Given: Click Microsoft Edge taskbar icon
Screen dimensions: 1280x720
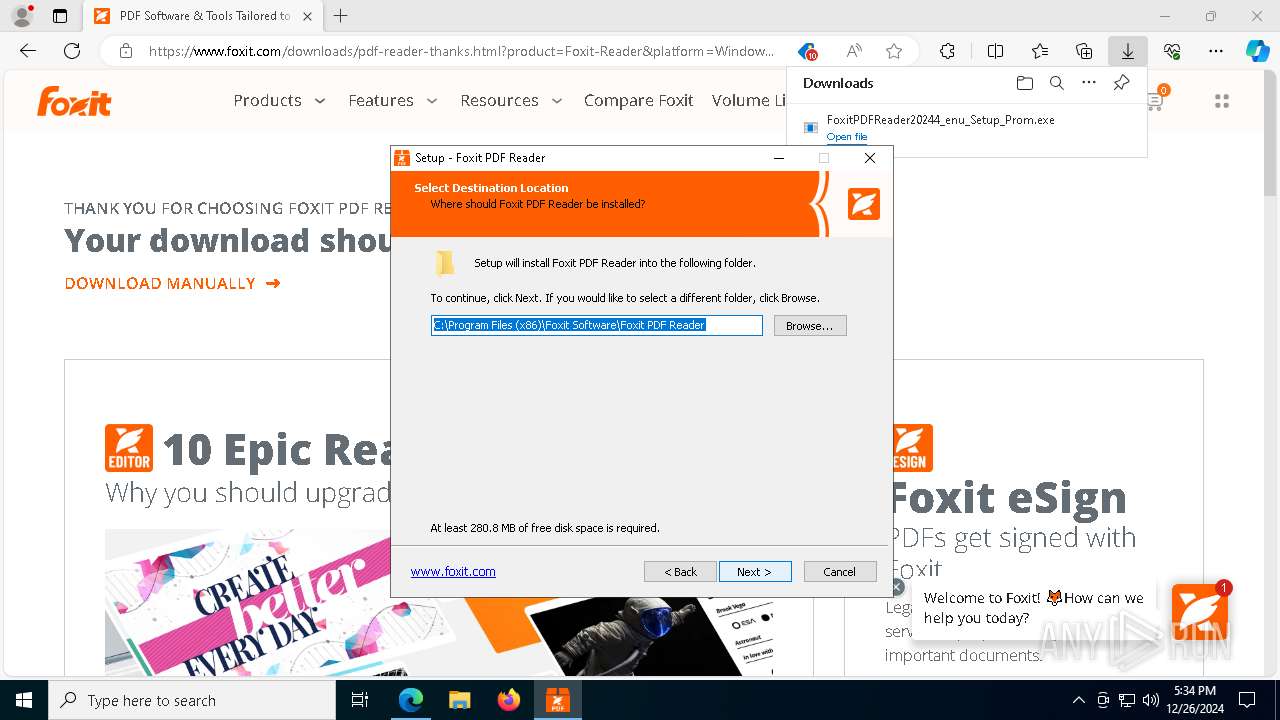Looking at the screenshot, I should (x=411, y=700).
